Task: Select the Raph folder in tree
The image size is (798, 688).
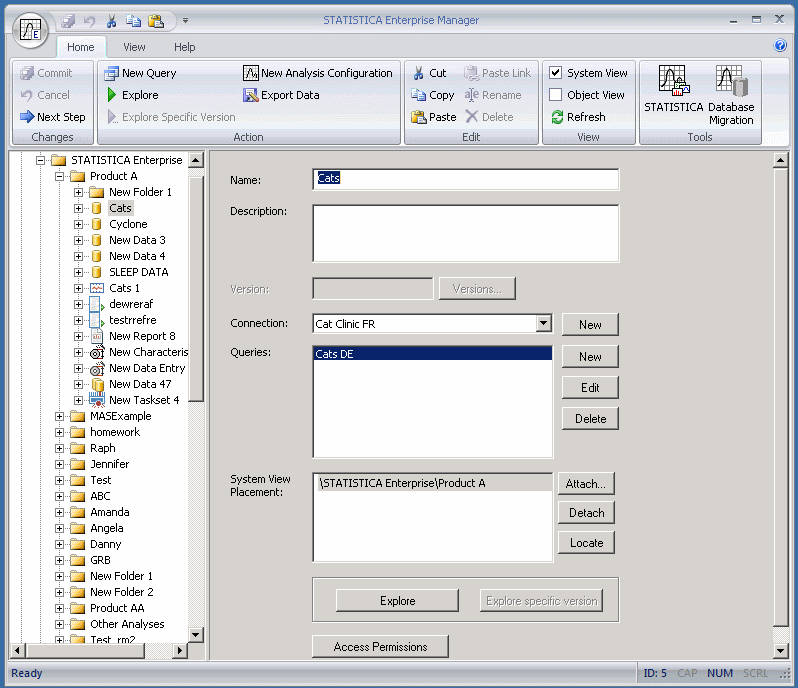Action: [x=103, y=448]
